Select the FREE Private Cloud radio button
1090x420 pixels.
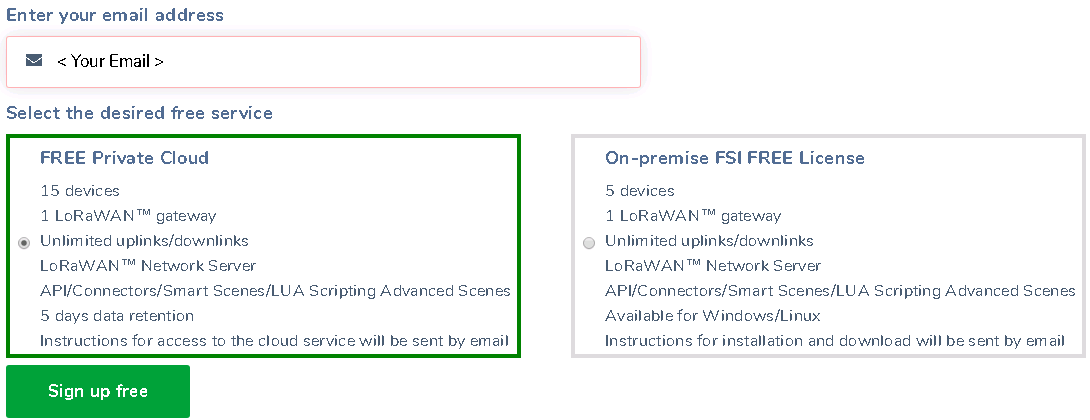[24, 242]
